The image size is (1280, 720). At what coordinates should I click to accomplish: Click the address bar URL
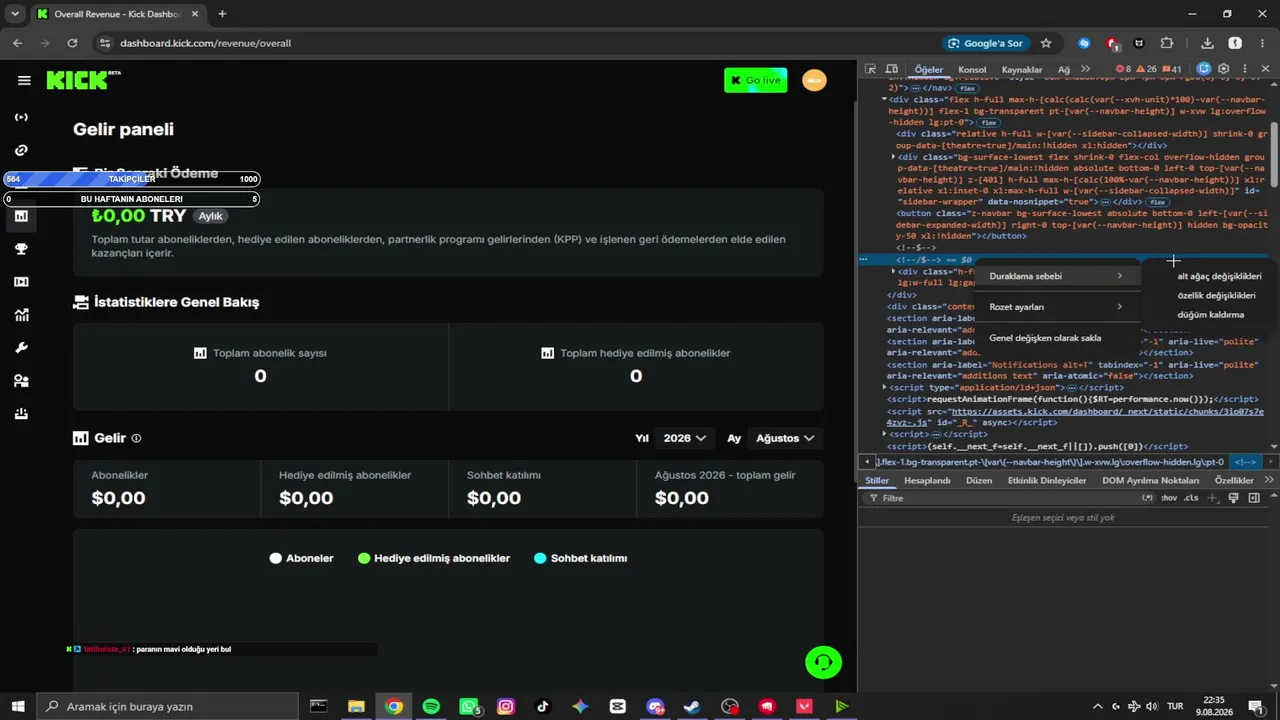(205, 43)
